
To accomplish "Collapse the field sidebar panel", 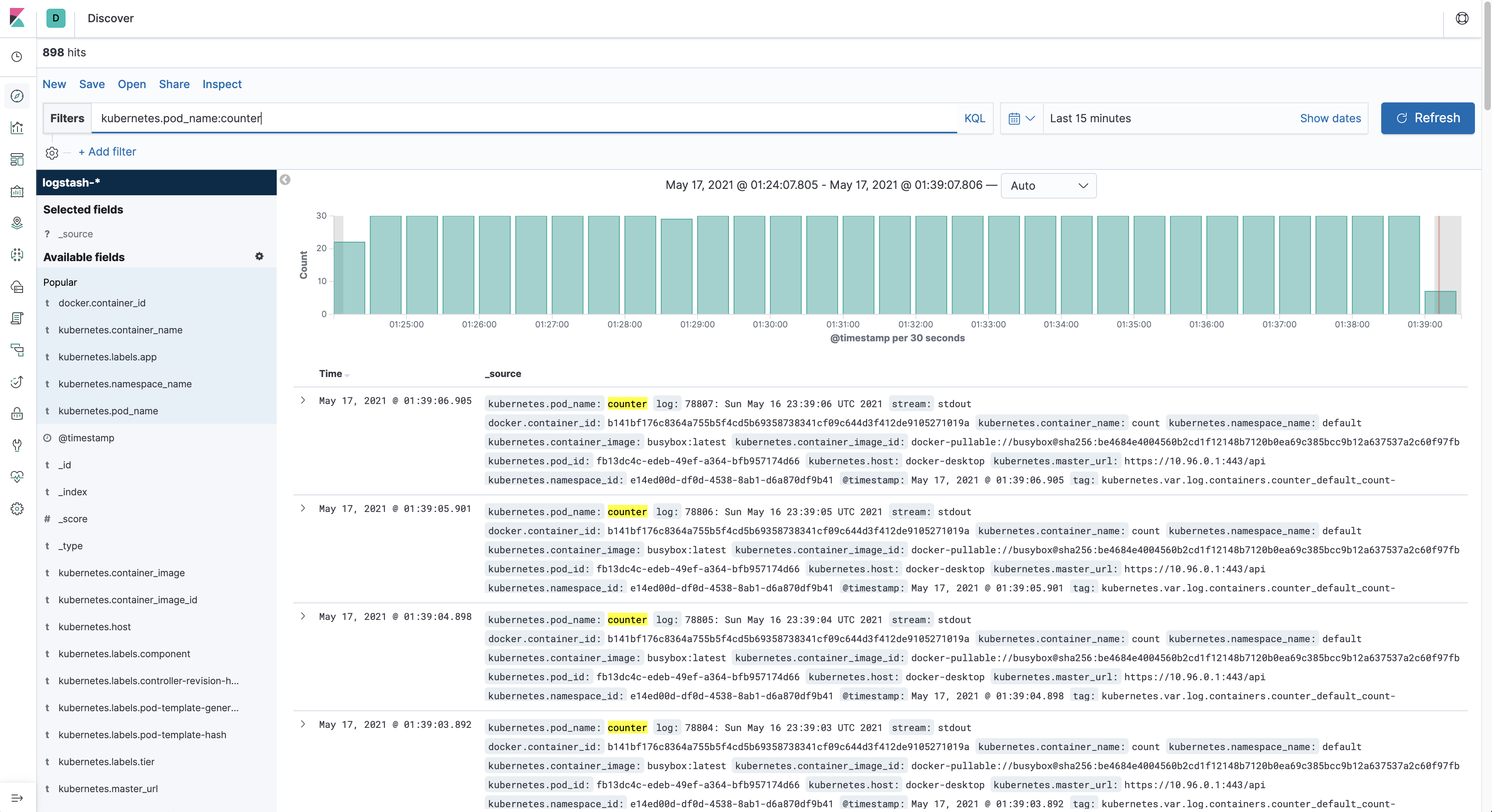I will point(285,179).
